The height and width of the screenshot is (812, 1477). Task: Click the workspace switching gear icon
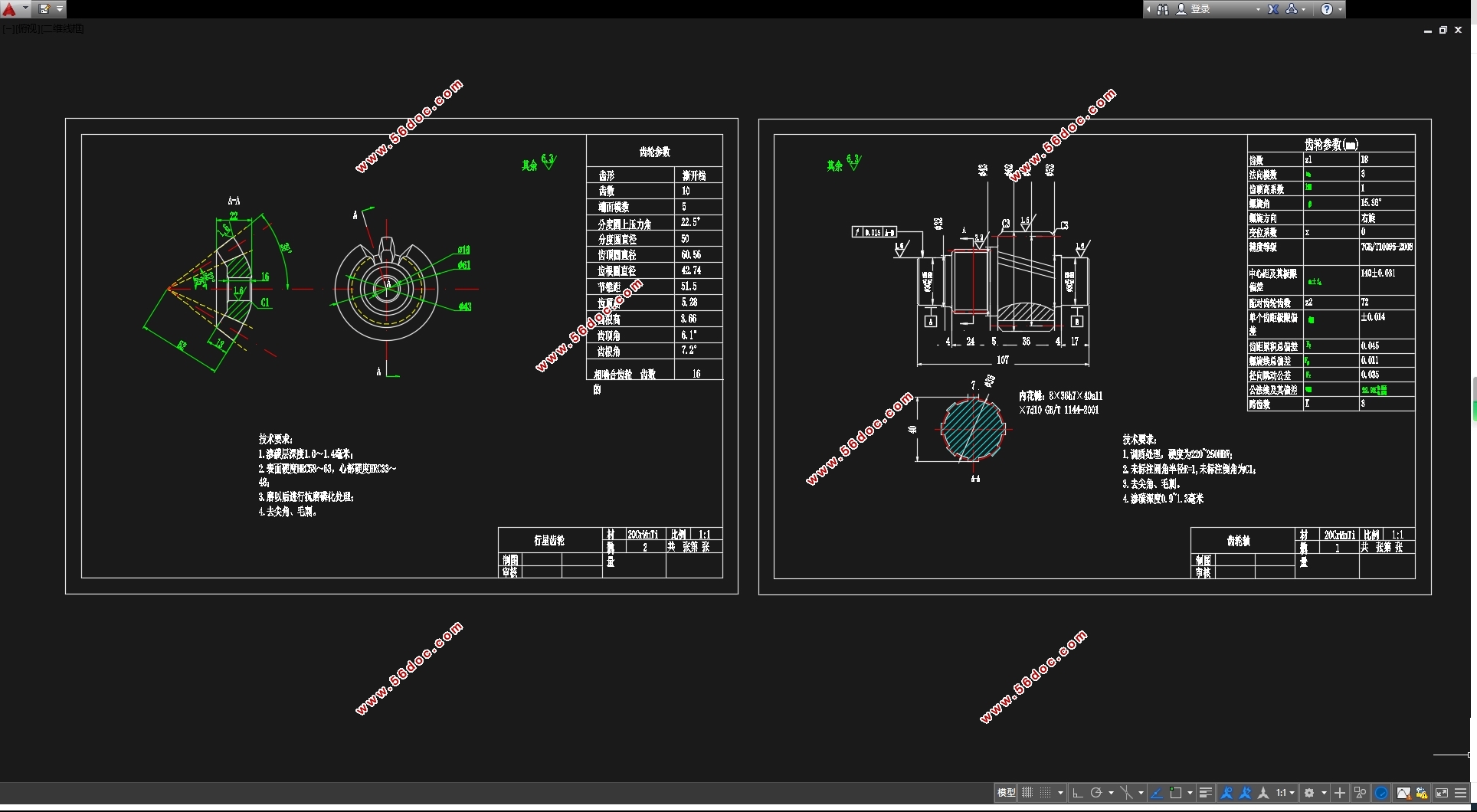click(x=1309, y=793)
